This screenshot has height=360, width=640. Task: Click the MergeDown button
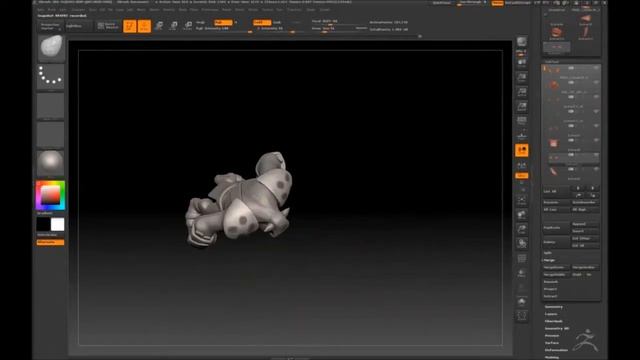[556, 267]
